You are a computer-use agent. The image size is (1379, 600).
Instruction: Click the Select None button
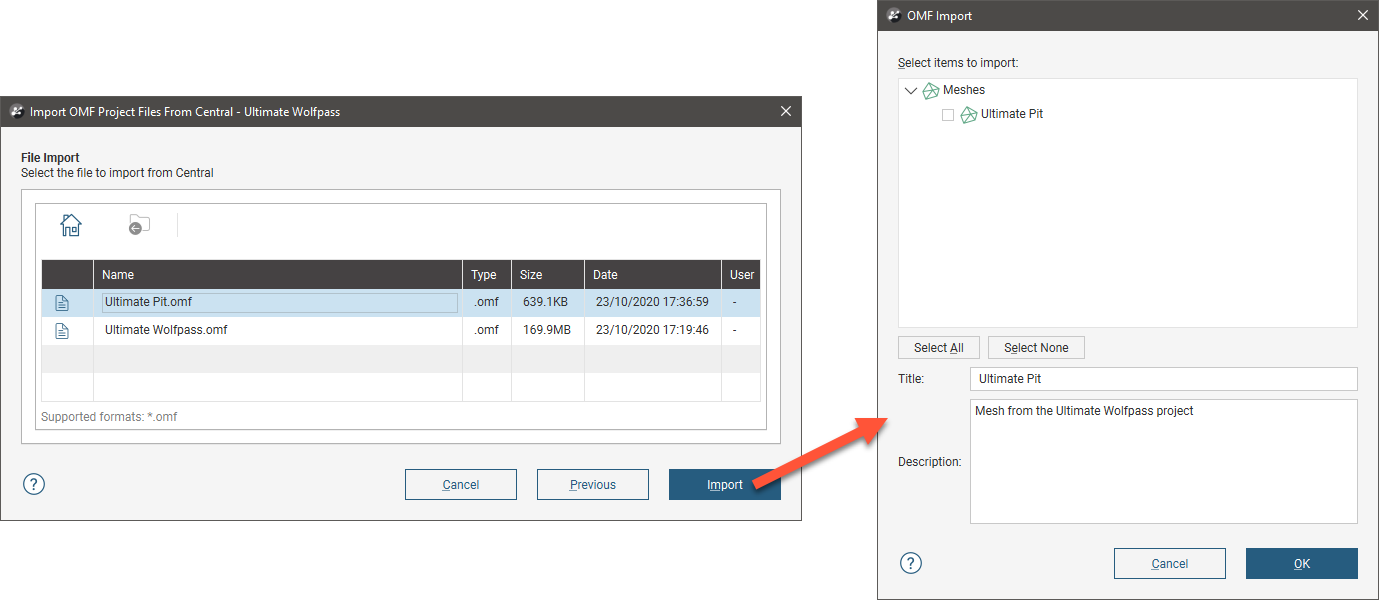tap(1036, 348)
